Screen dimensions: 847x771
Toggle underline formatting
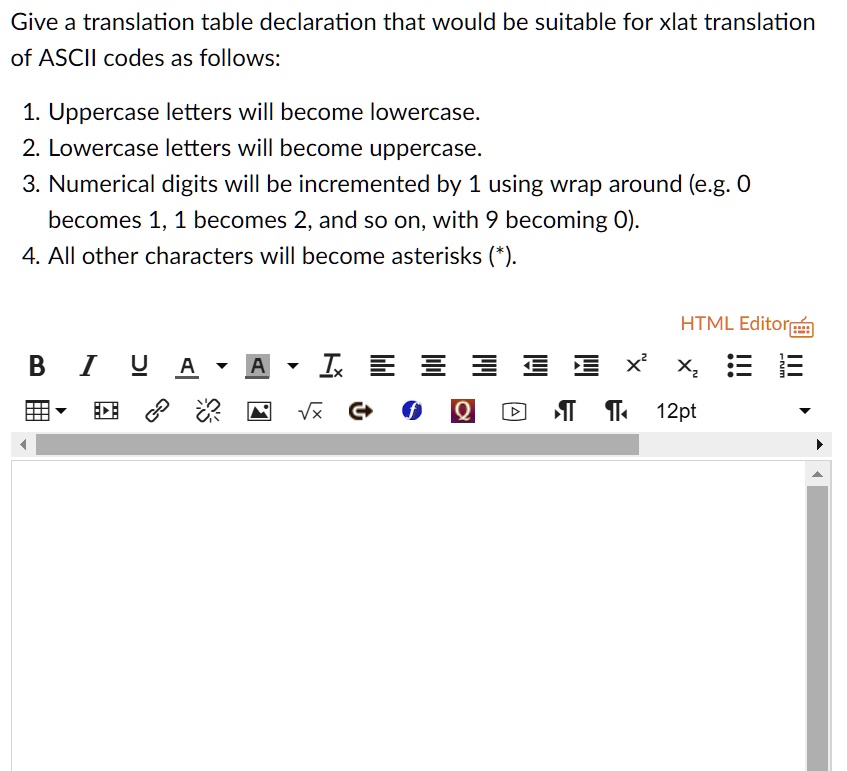139,365
